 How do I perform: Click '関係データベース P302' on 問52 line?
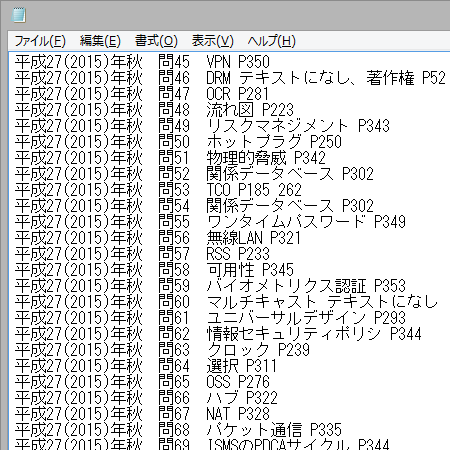[x=290, y=174]
